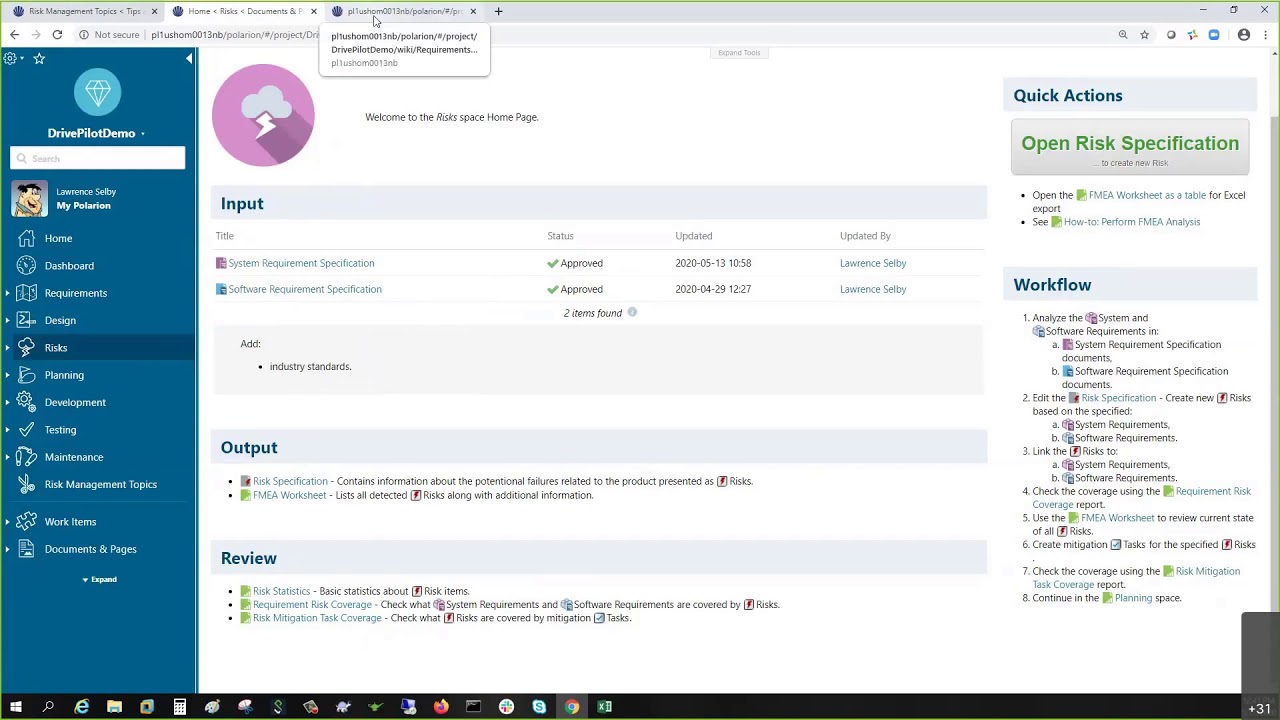The height and width of the screenshot is (720, 1280).
Task: Expand the Requirements tree node arrow
Action: 7,293
